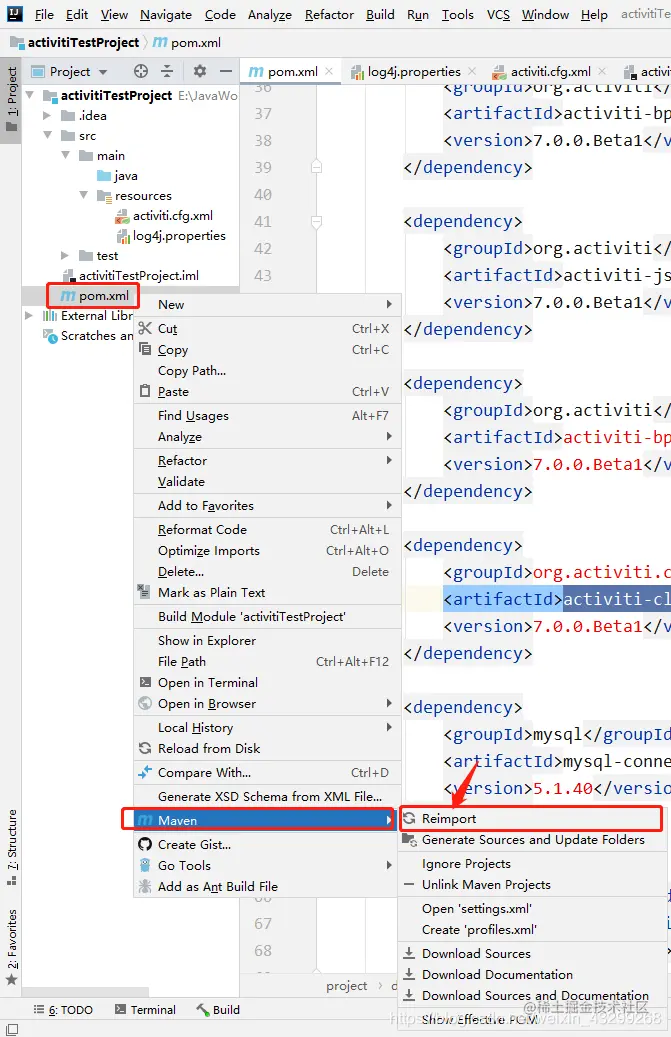Click the fold marker at line 39
671x1037 pixels.
pos(317,167)
